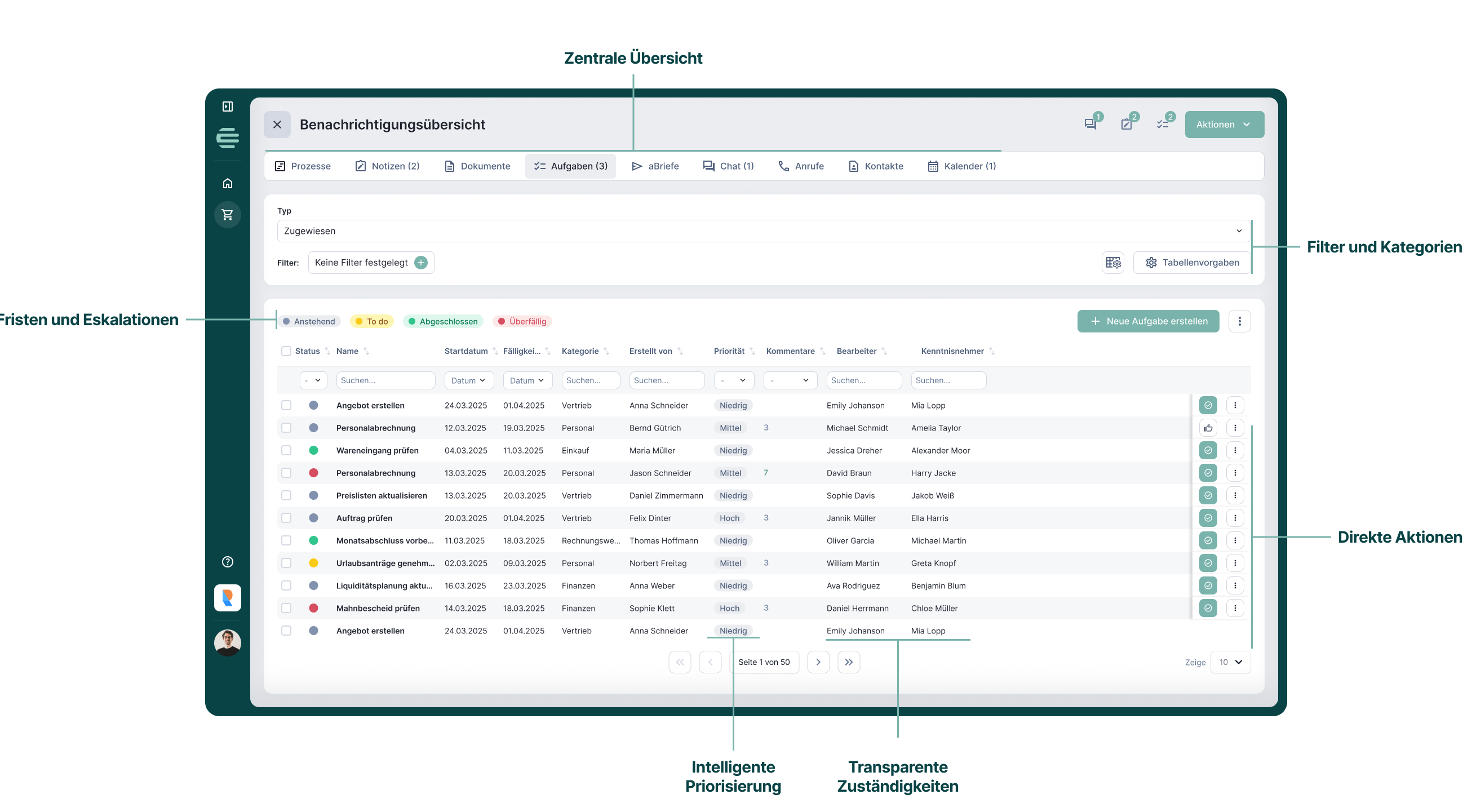The image size is (1463, 812).
Task: Click the shopping cart sidebar icon
Action: [228, 215]
